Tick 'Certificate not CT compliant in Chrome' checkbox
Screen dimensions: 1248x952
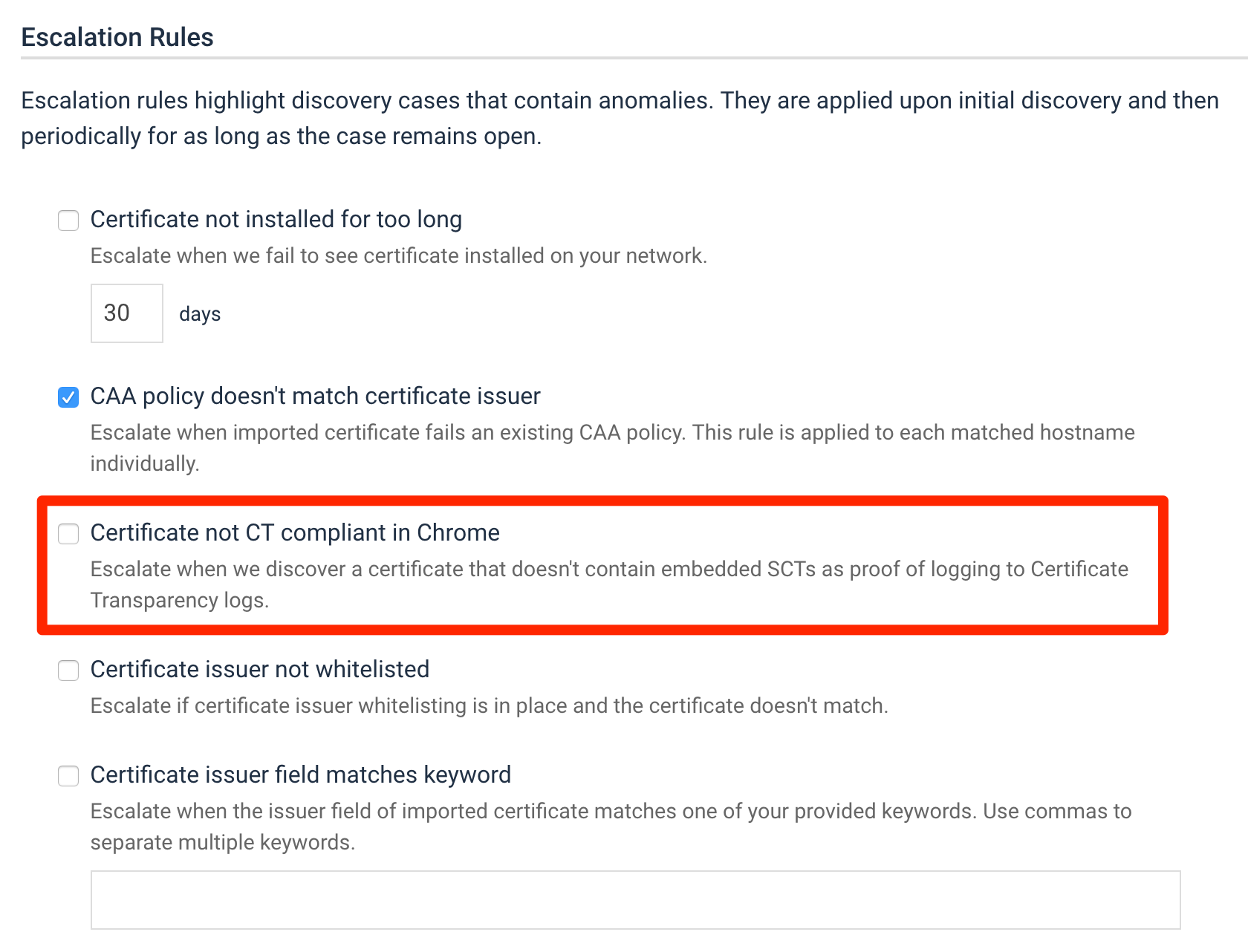tap(68, 534)
